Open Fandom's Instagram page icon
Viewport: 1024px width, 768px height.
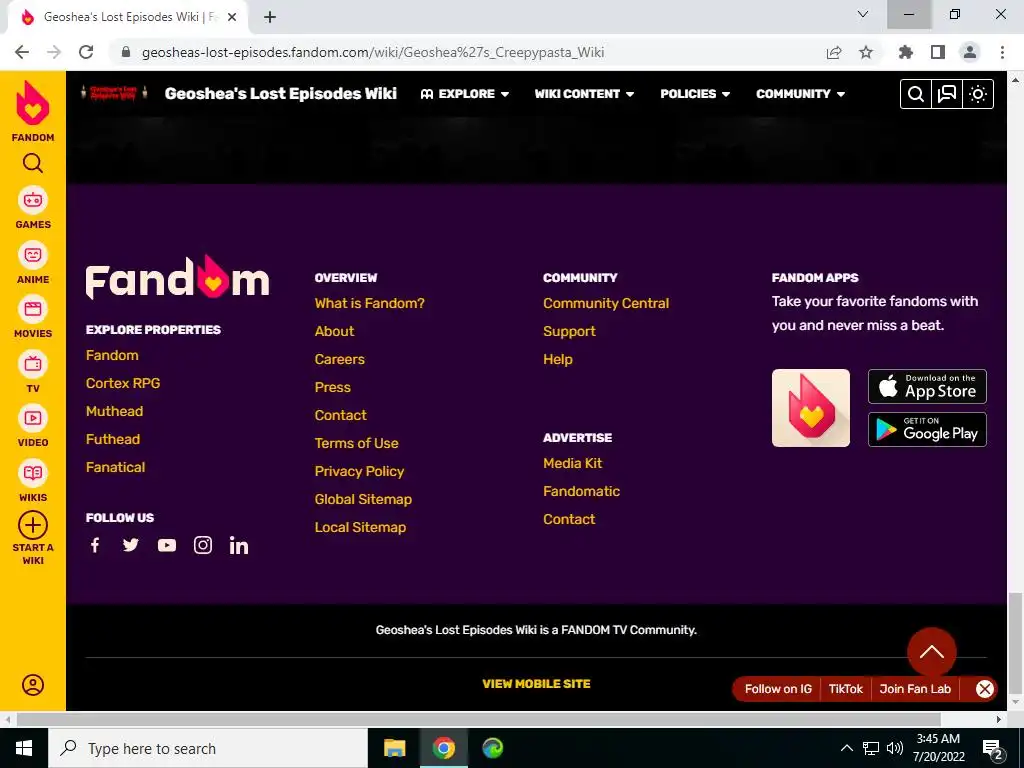[x=202, y=545]
